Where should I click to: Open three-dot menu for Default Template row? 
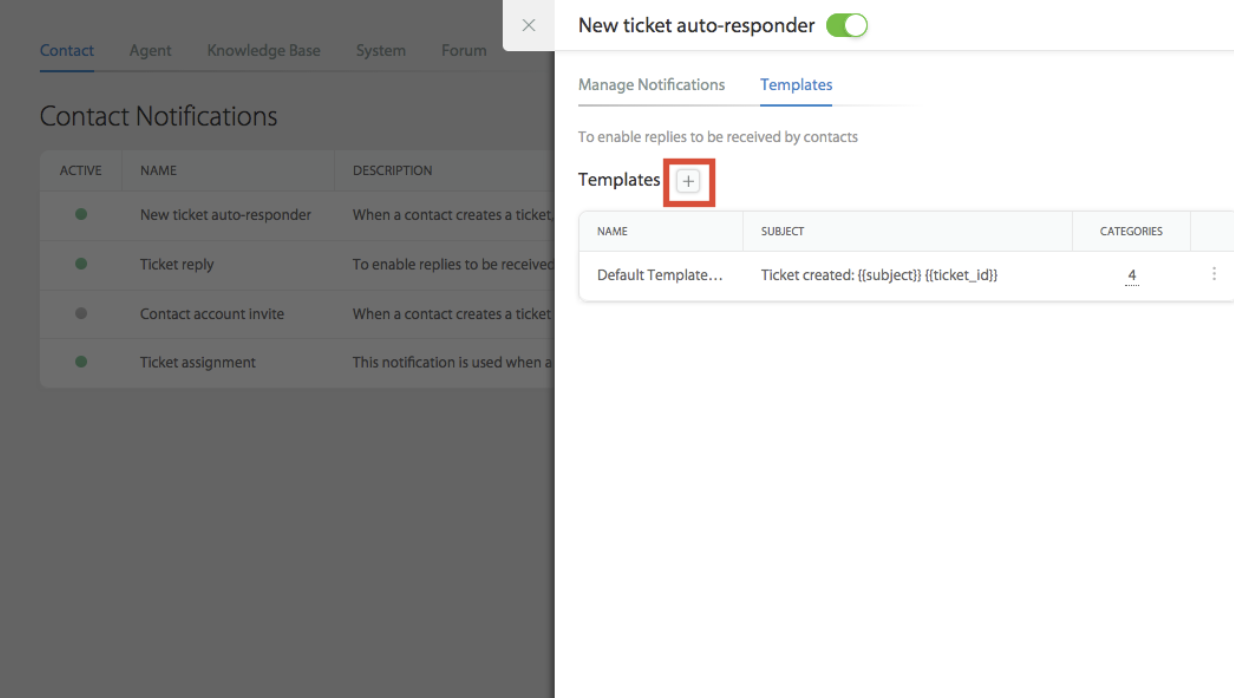(1214, 274)
